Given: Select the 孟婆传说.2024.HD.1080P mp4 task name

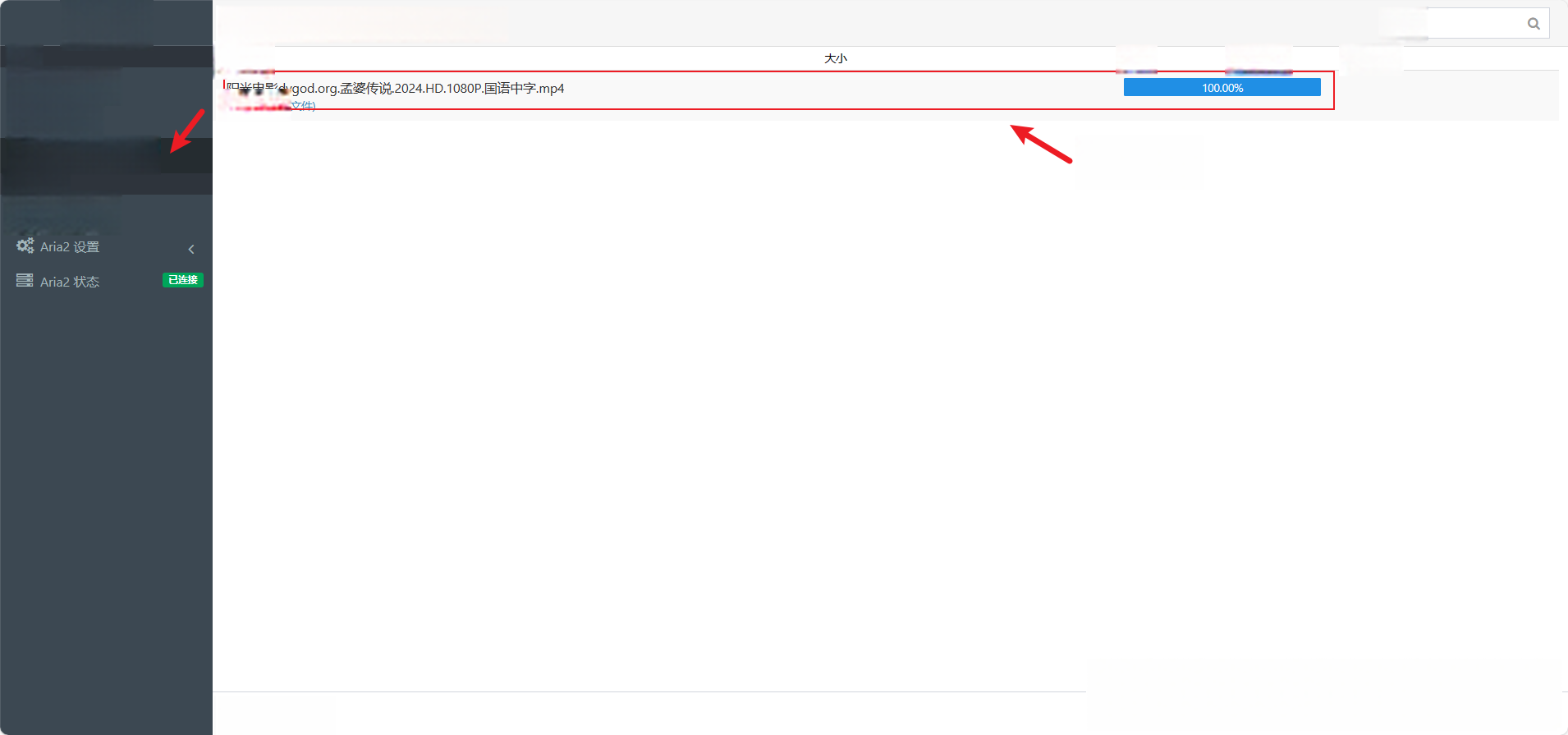Looking at the screenshot, I should pyautogui.click(x=395, y=88).
